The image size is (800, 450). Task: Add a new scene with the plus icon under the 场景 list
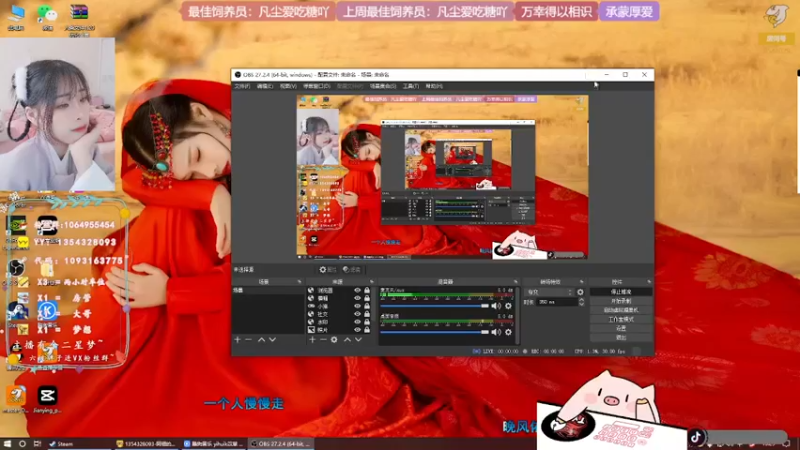[237, 340]
